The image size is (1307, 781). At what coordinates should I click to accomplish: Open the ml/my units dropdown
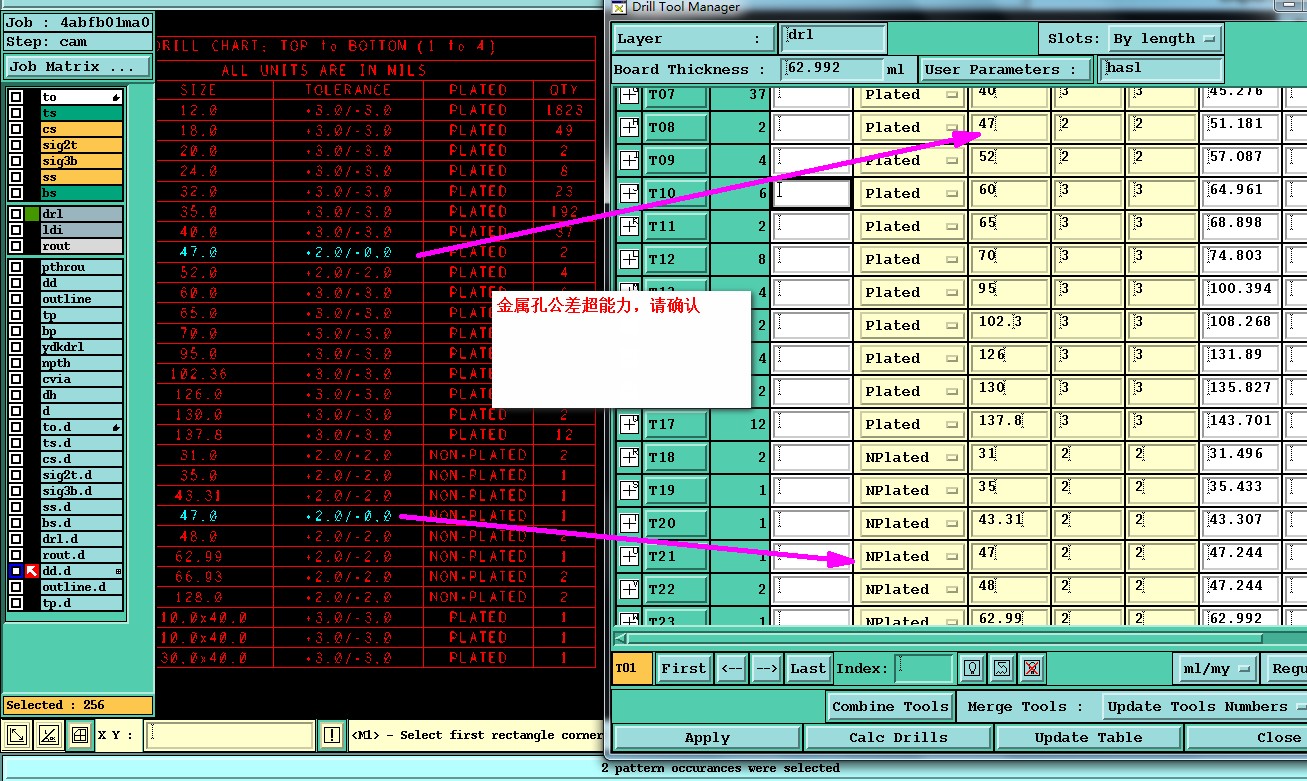click(x=1215, y=668)
